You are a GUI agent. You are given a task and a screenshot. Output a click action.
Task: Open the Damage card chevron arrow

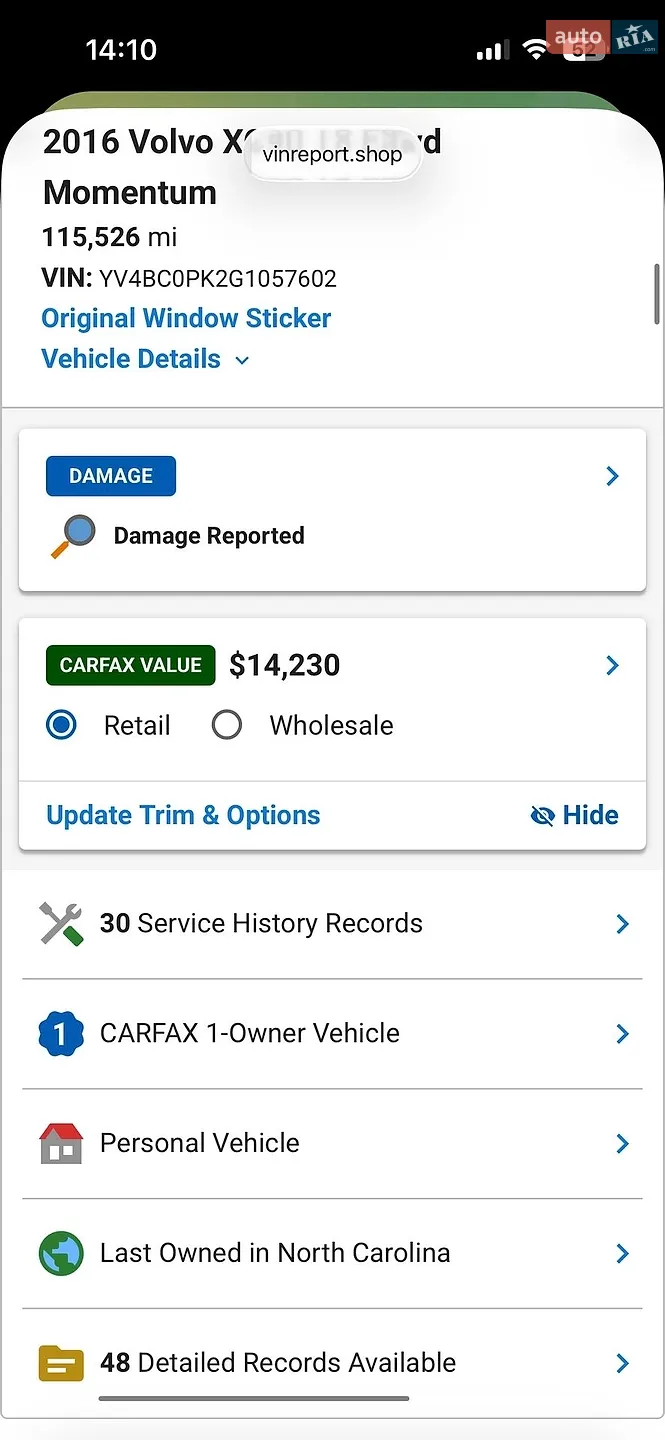pyautogui.click(x=613, y=476)
